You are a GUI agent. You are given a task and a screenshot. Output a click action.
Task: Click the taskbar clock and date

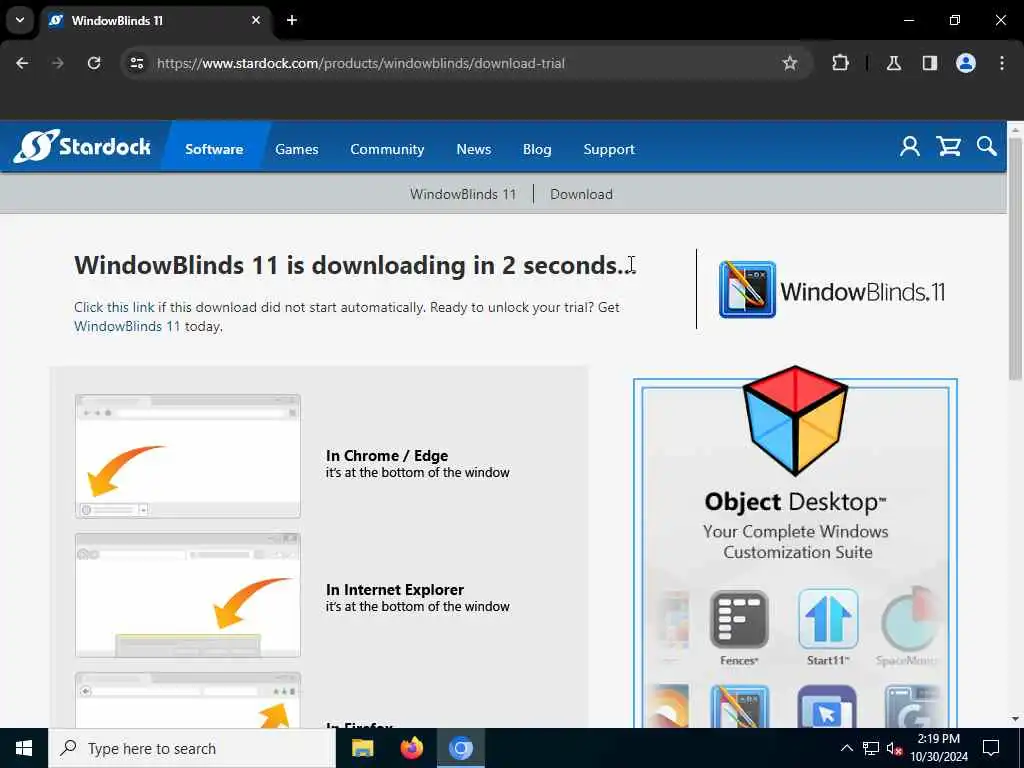939,748
